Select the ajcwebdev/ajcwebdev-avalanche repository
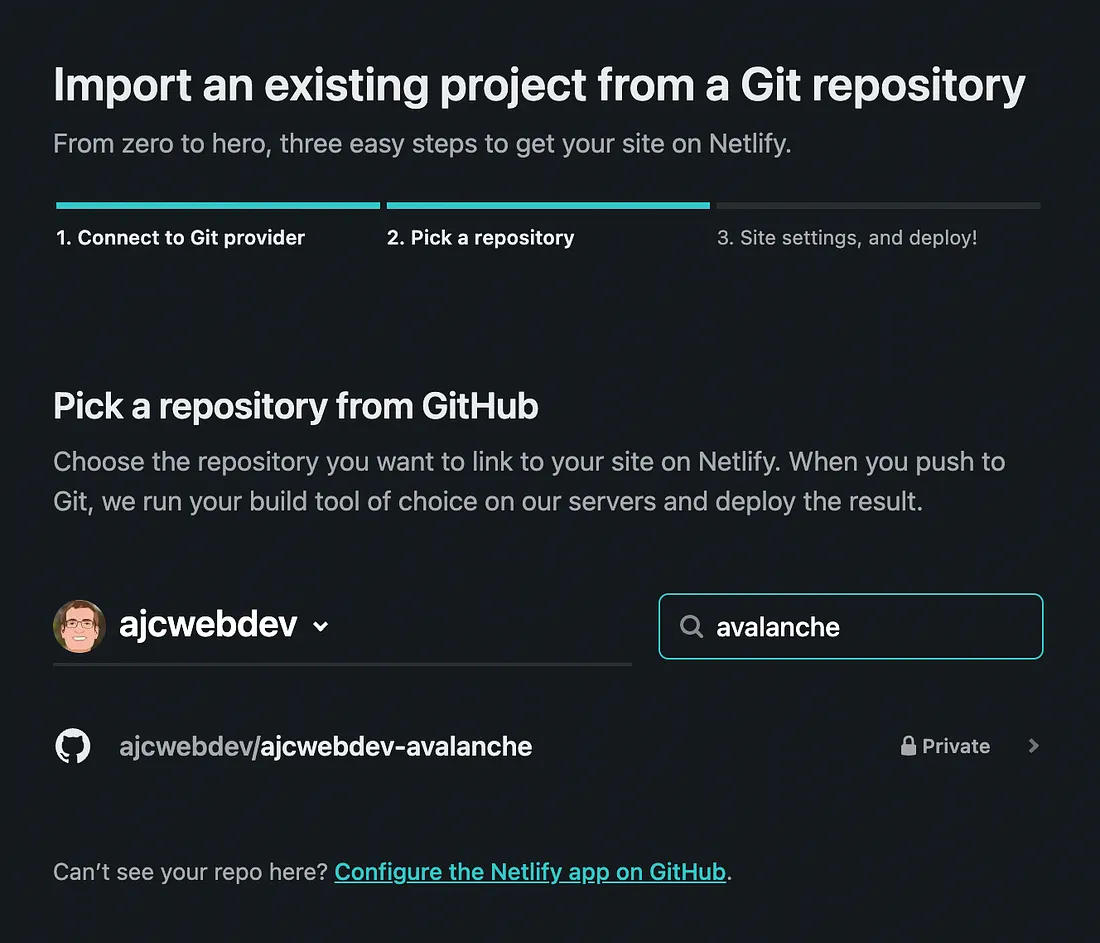1100x943 pixels. (x=325, y=745)
